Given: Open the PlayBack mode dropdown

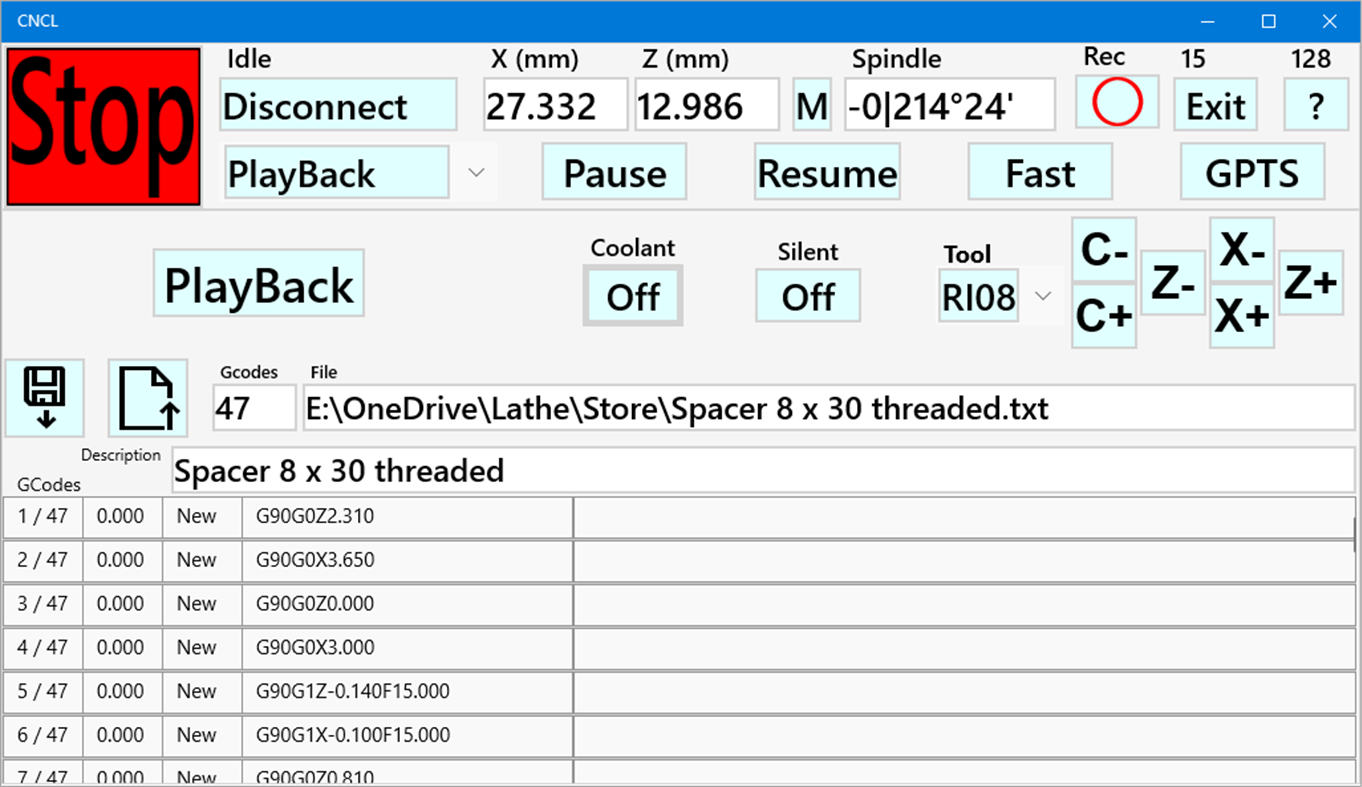Looking at the screenshot, I should (336, 171).
